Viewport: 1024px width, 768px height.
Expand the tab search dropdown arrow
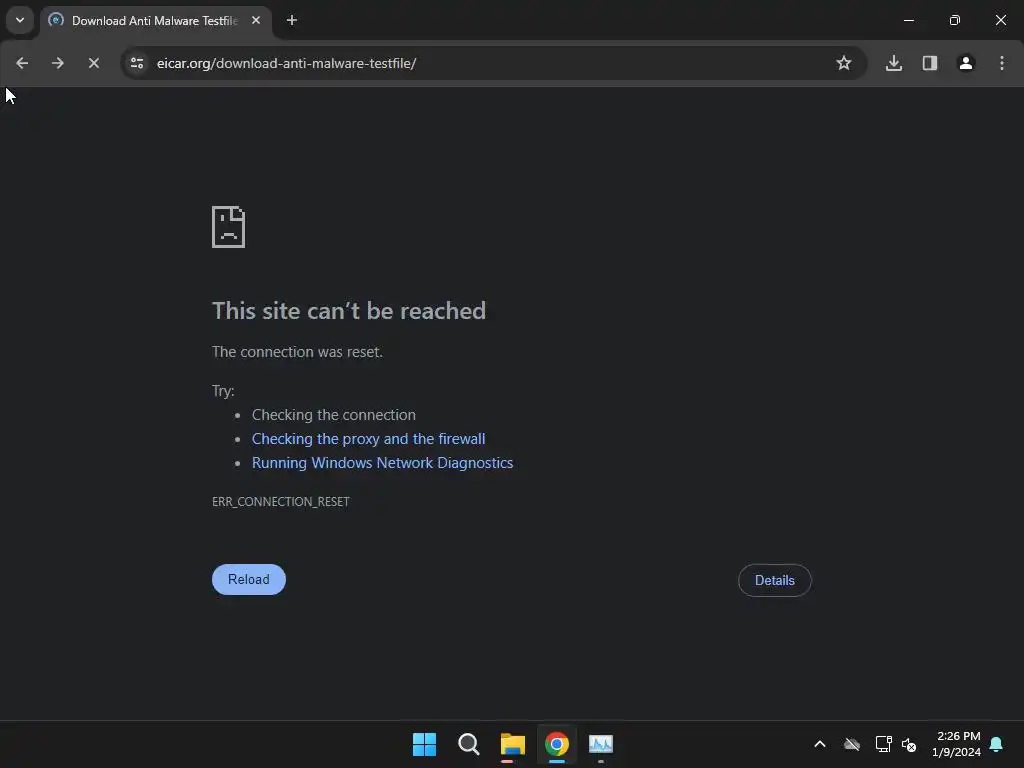pyautogui.click(x=20, y=20)
